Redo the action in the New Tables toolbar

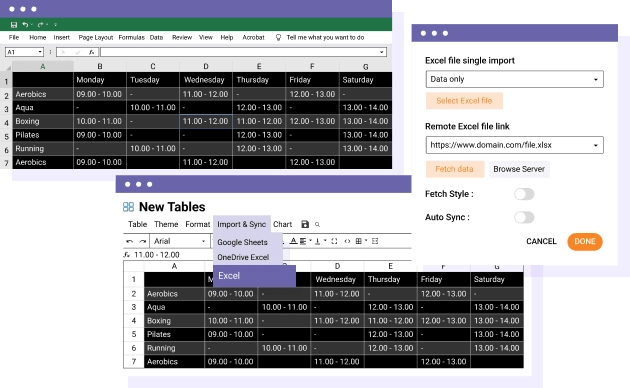pyautogui.click(x=143, y=241)
